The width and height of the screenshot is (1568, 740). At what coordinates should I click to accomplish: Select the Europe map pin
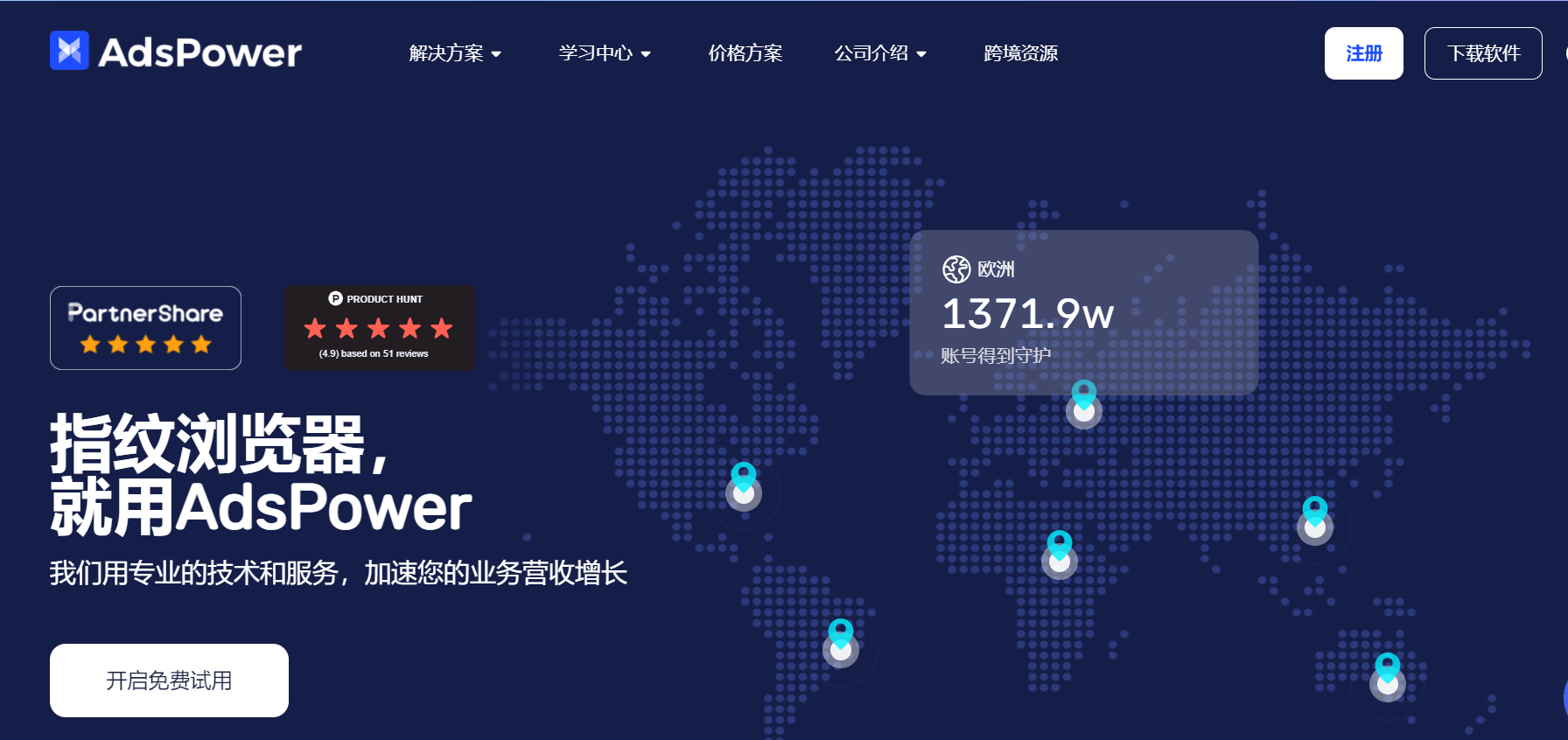1084,404
